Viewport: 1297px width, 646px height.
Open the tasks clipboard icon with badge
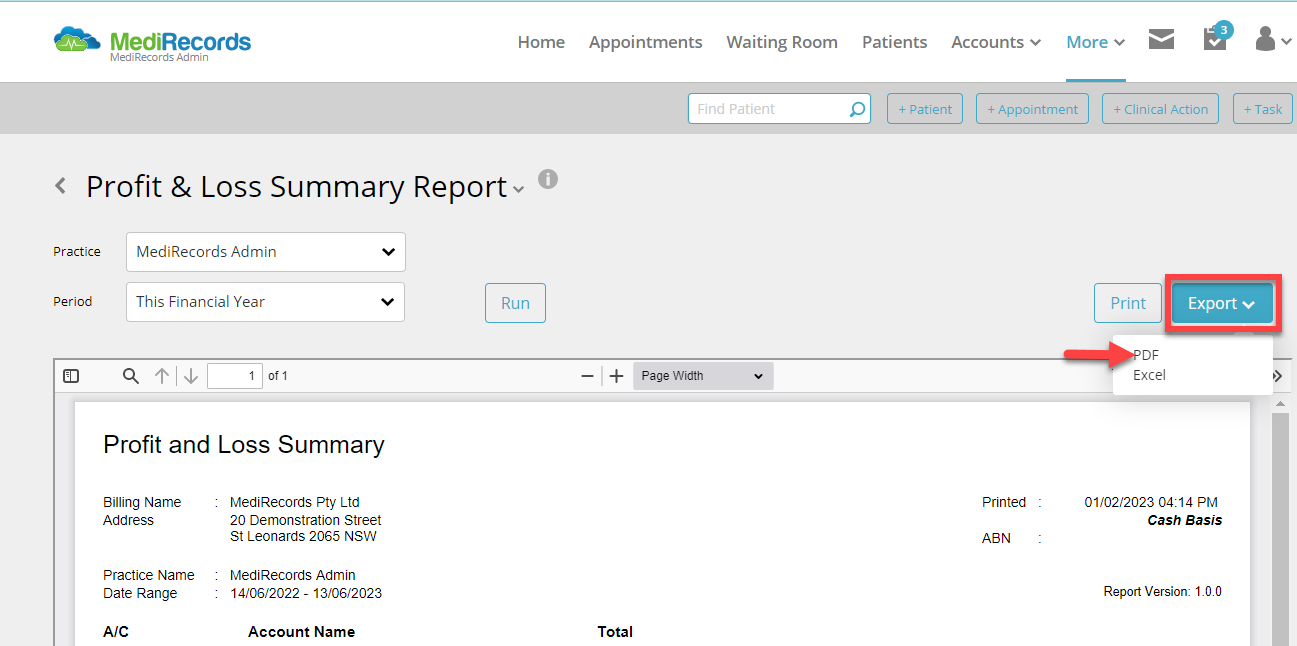point(1216,38)
